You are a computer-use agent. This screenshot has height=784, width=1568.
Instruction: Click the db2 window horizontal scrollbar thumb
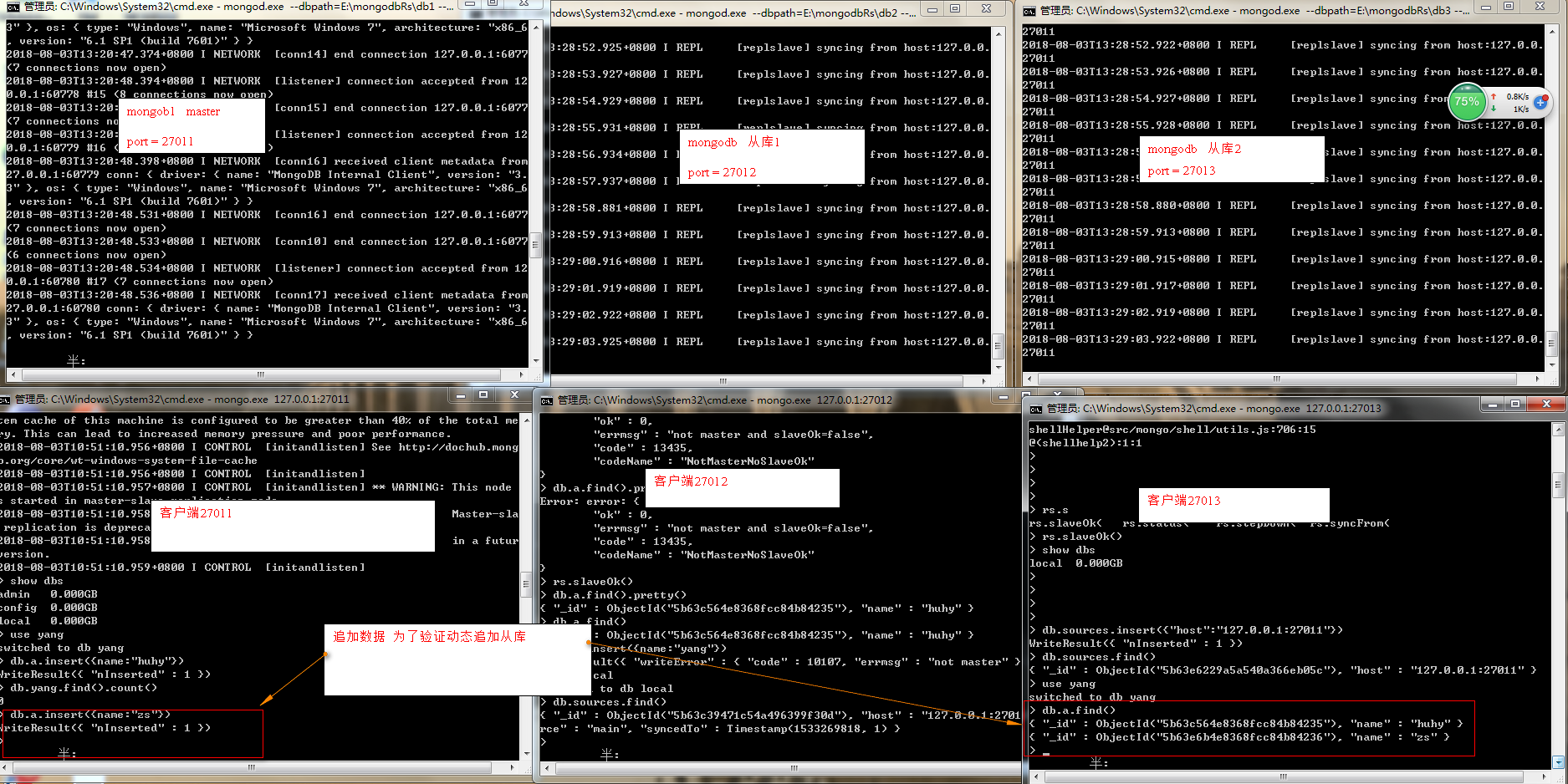(x=723, y=381)
